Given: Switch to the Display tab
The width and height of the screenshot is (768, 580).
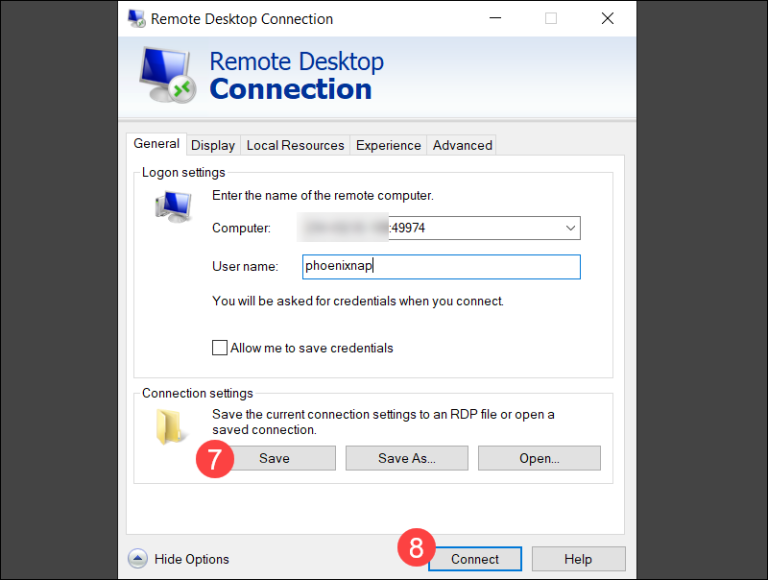Looking at the screenshot, I should pos(213,145).
